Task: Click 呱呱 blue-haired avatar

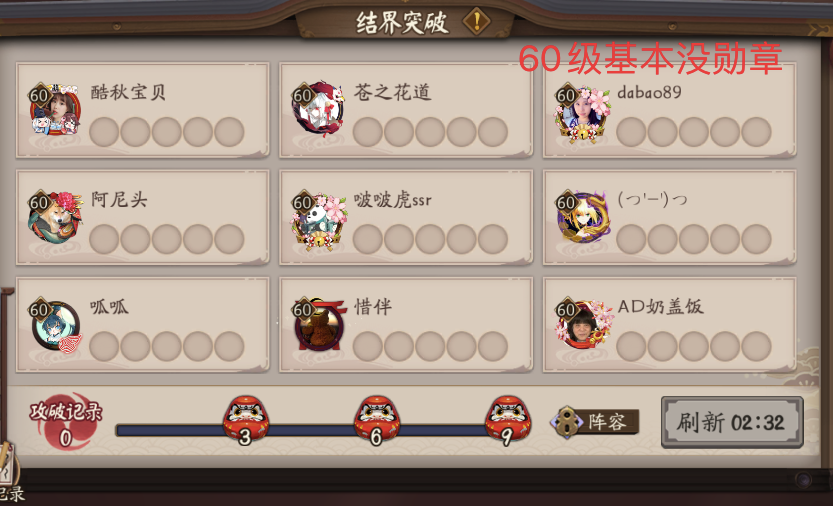Action: tap(56, 326)
